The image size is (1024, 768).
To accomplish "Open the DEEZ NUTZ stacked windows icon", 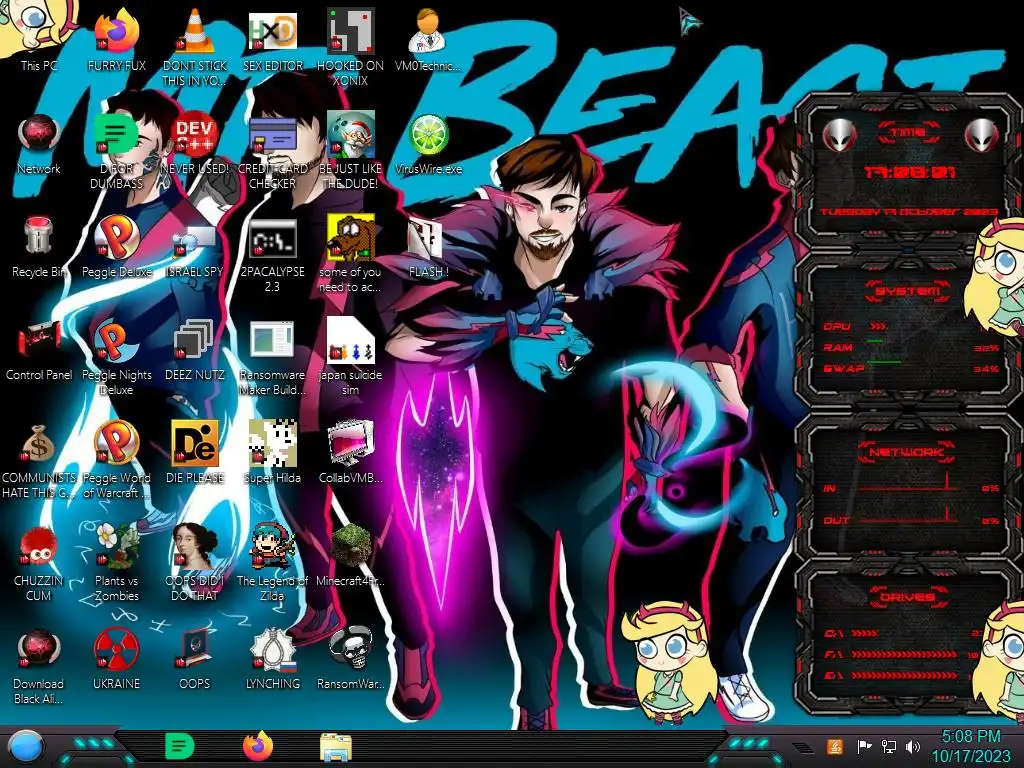I will 195,350.
